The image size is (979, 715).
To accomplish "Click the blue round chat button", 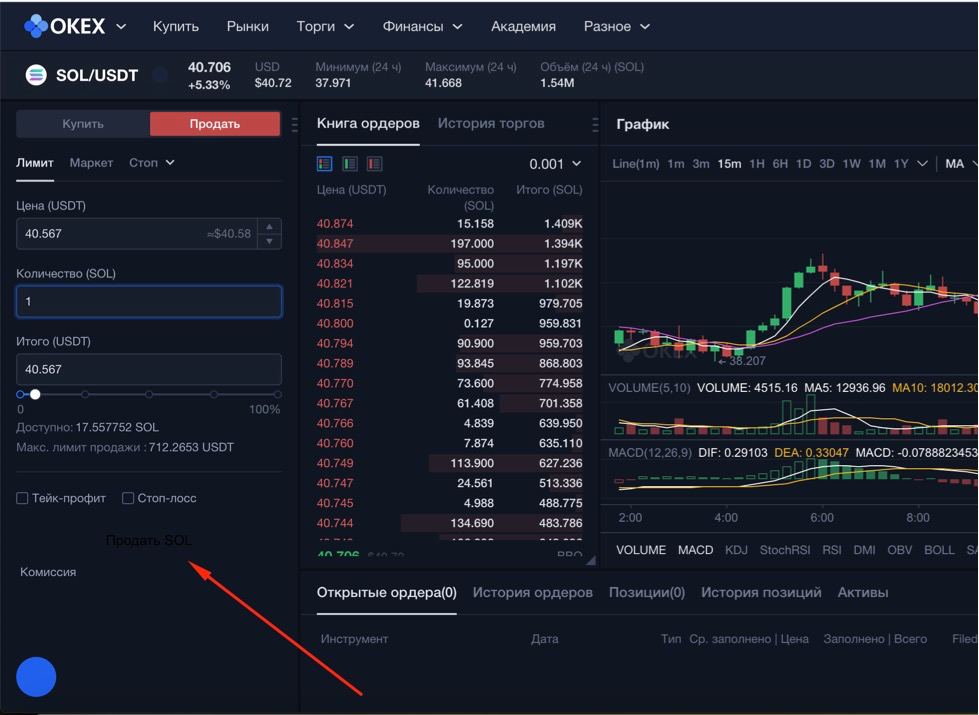I will pyautogui.click(x=36, y=677).
